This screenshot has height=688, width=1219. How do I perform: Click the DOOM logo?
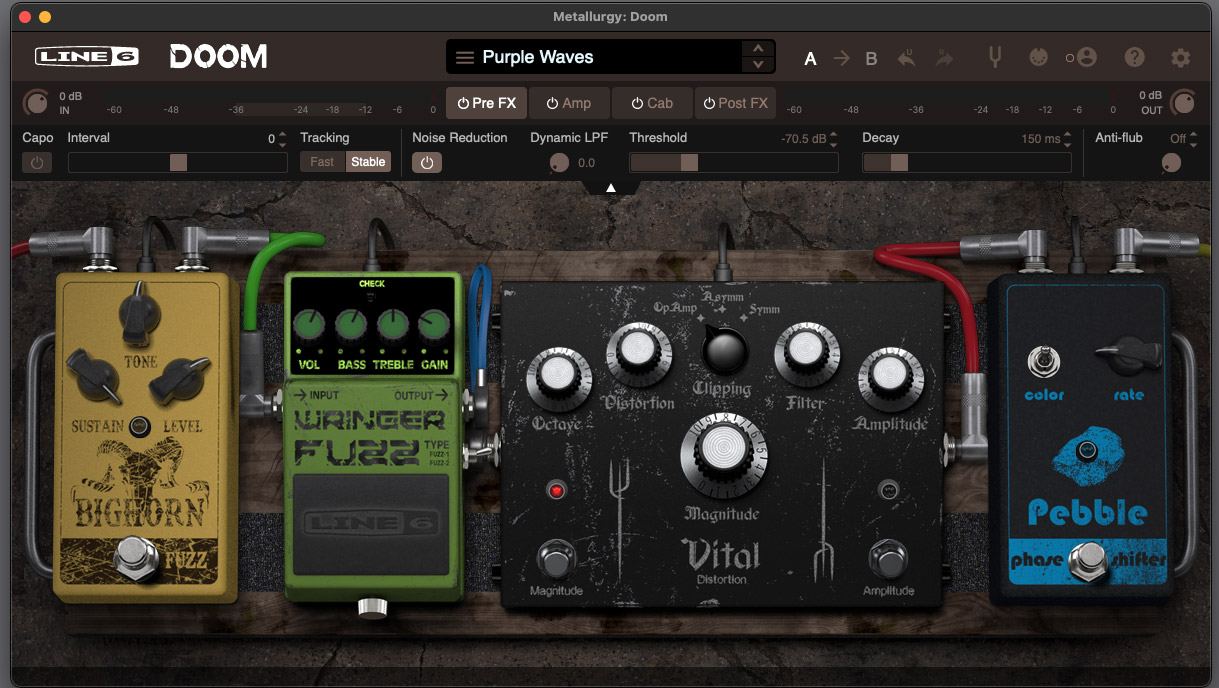[x=218, y=57]
